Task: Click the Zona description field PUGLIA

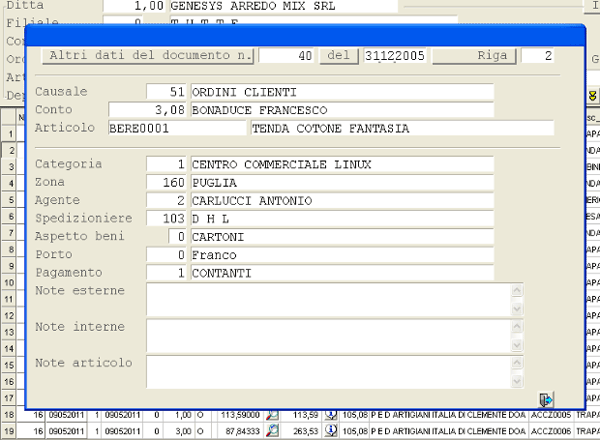Action: coord(342,182)
